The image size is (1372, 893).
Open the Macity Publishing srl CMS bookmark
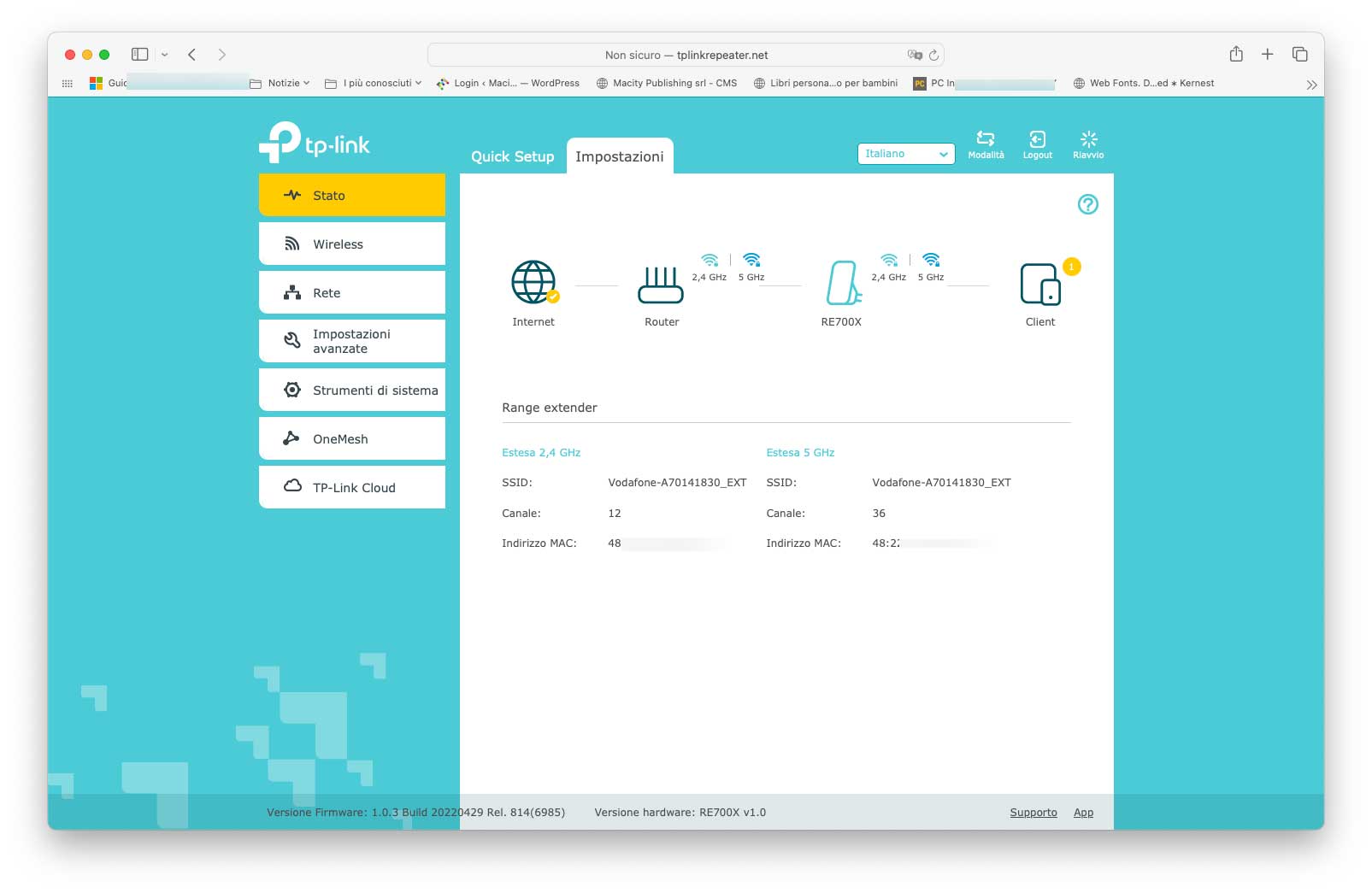click(667, 83)
